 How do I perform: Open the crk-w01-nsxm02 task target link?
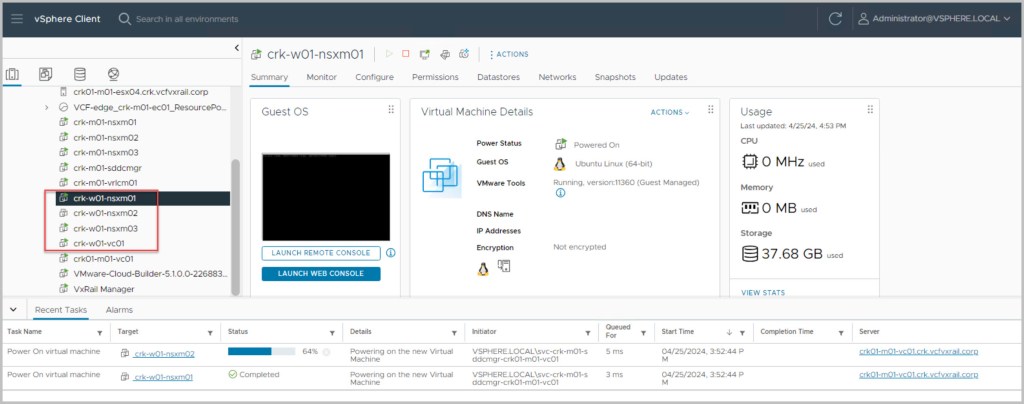click(163, 353)
